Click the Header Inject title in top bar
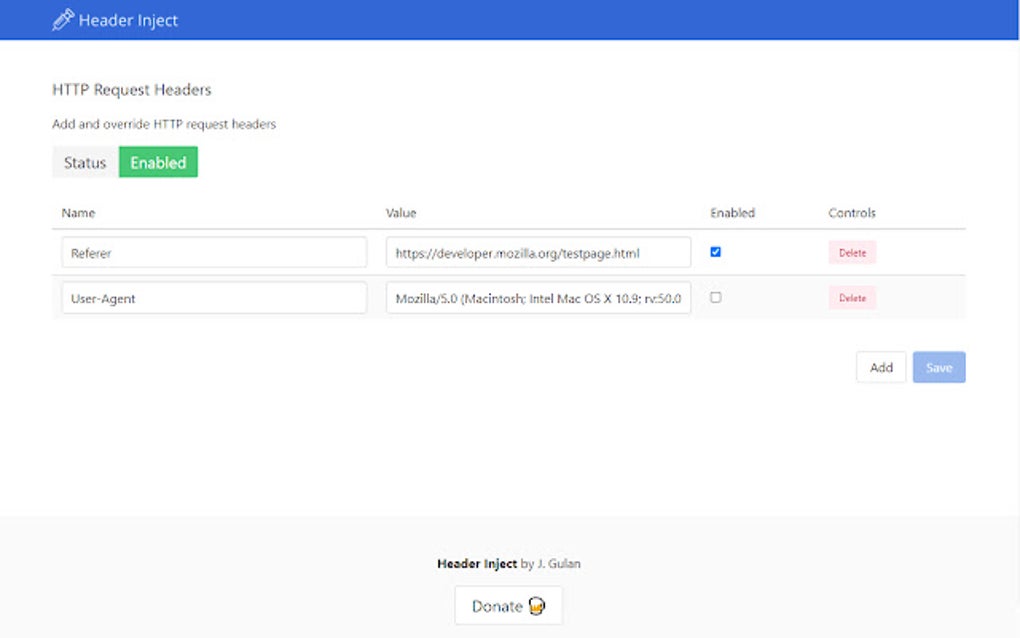 click(x=128, y=20)
